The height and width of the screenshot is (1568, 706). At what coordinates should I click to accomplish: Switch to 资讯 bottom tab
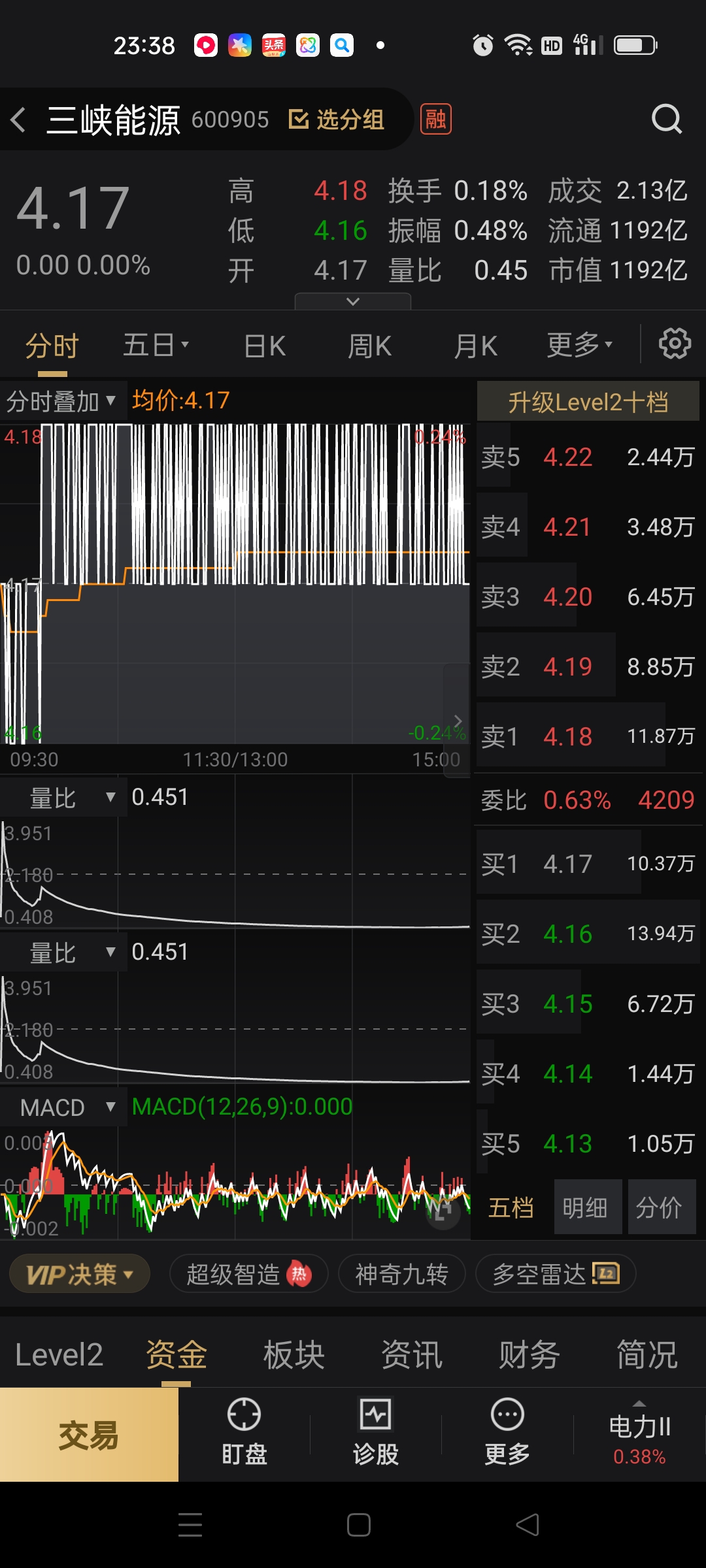tap(412, 1354)
